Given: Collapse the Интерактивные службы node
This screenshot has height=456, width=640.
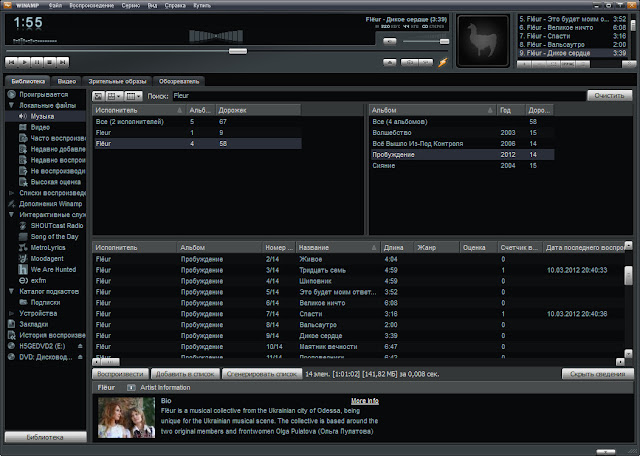Looking at the screenshot, I should 11,215.
